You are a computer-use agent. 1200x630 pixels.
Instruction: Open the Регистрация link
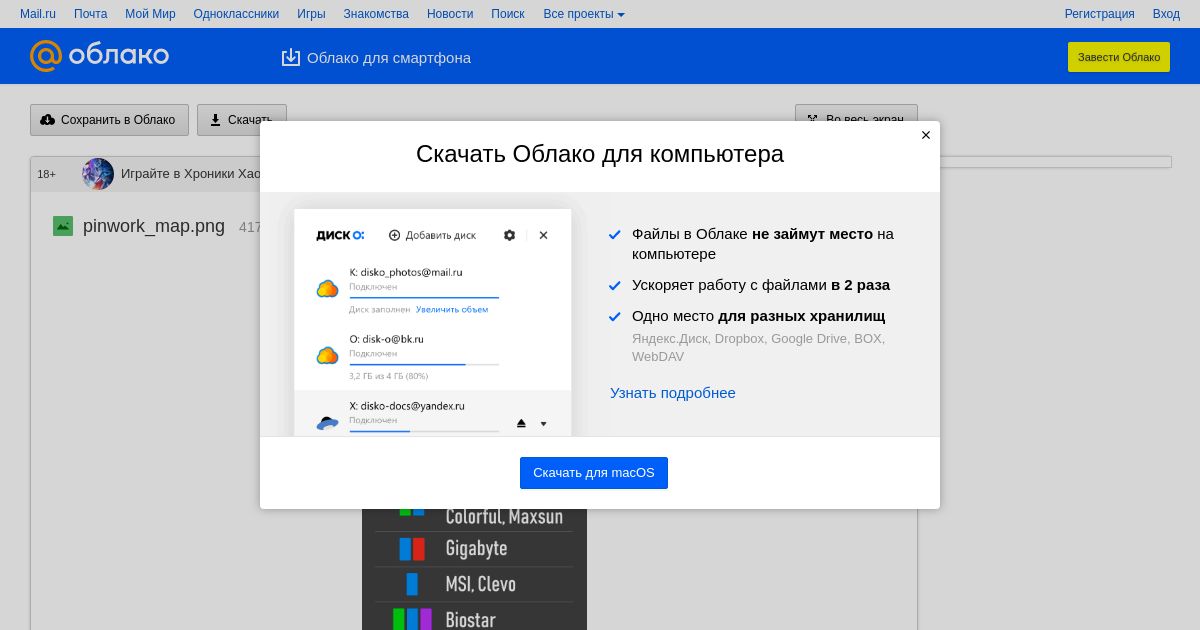click(1099, 14)
